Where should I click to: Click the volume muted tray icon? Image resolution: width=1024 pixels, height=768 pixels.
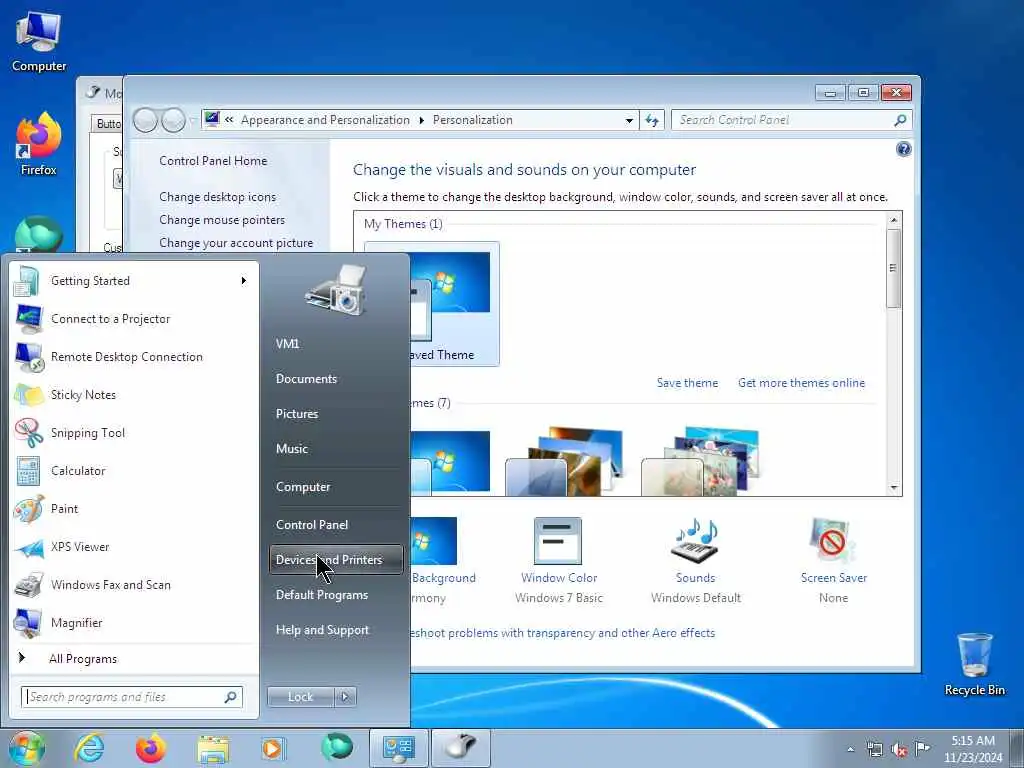(899, 750)
